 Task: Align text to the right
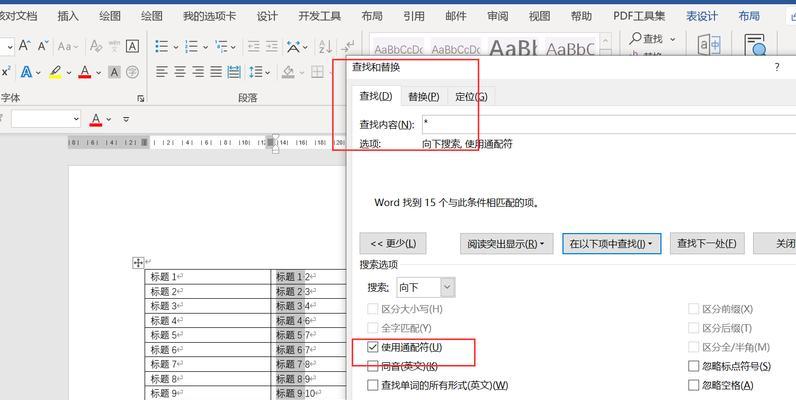pyautogui.click(x=198, y=72)
